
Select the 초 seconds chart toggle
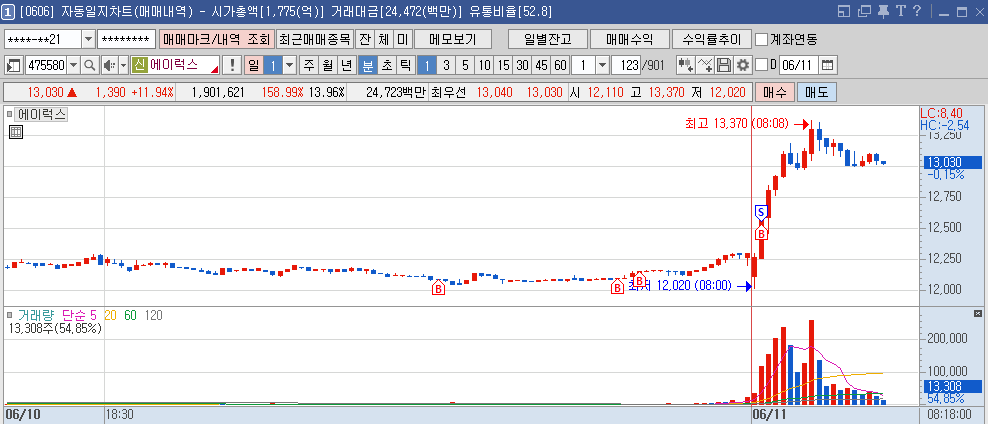[x=387, y=65]
